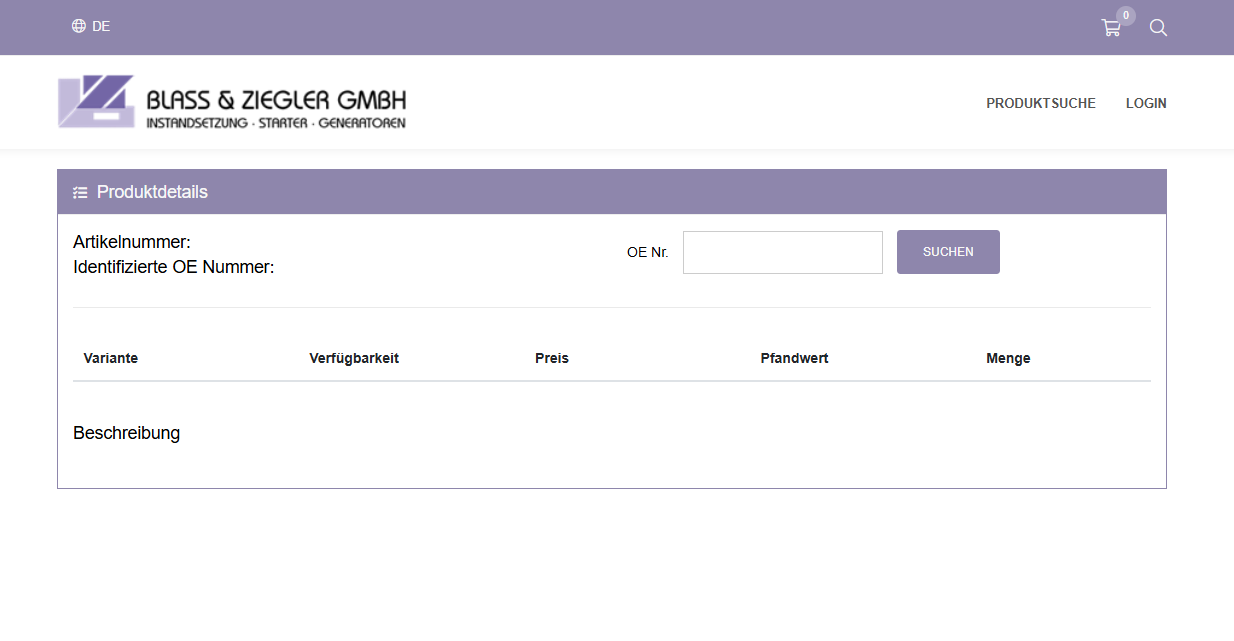Open the Login menu item
The image size is (1234, 641).
tap(1146, 103)
